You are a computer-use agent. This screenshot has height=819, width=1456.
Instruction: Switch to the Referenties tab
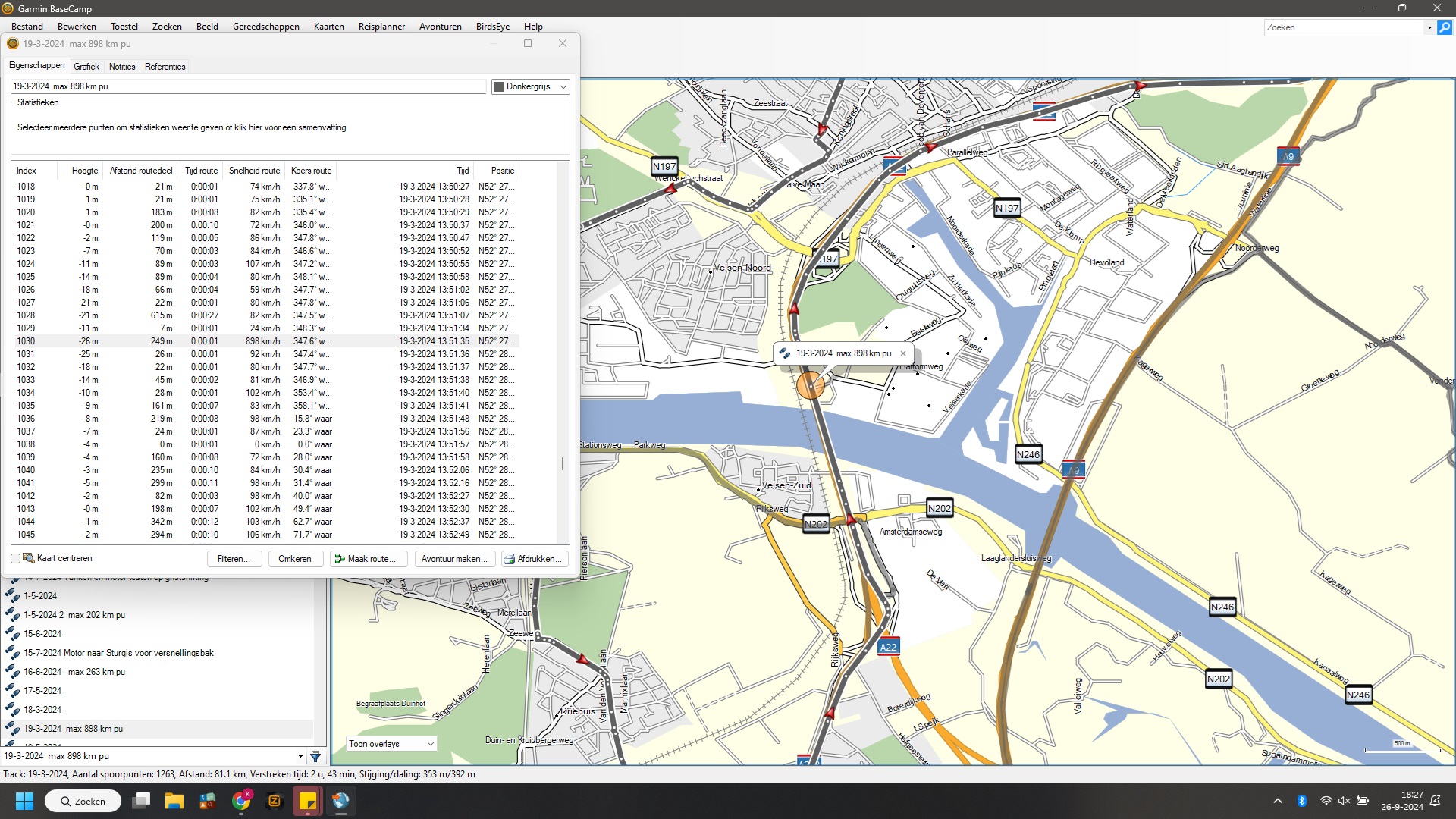165,67
